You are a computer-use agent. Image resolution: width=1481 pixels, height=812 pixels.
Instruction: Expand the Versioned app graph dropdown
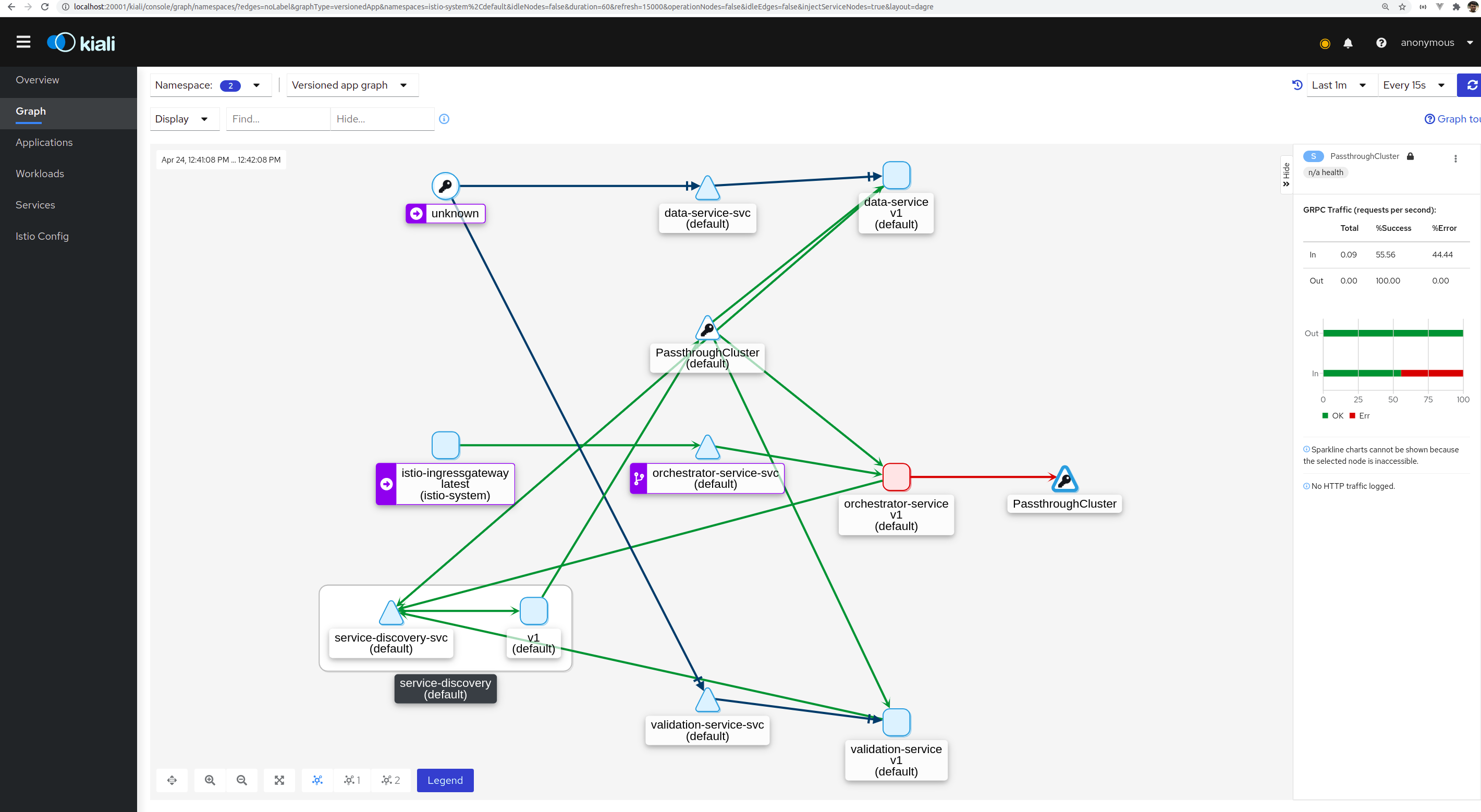[351, 85]
